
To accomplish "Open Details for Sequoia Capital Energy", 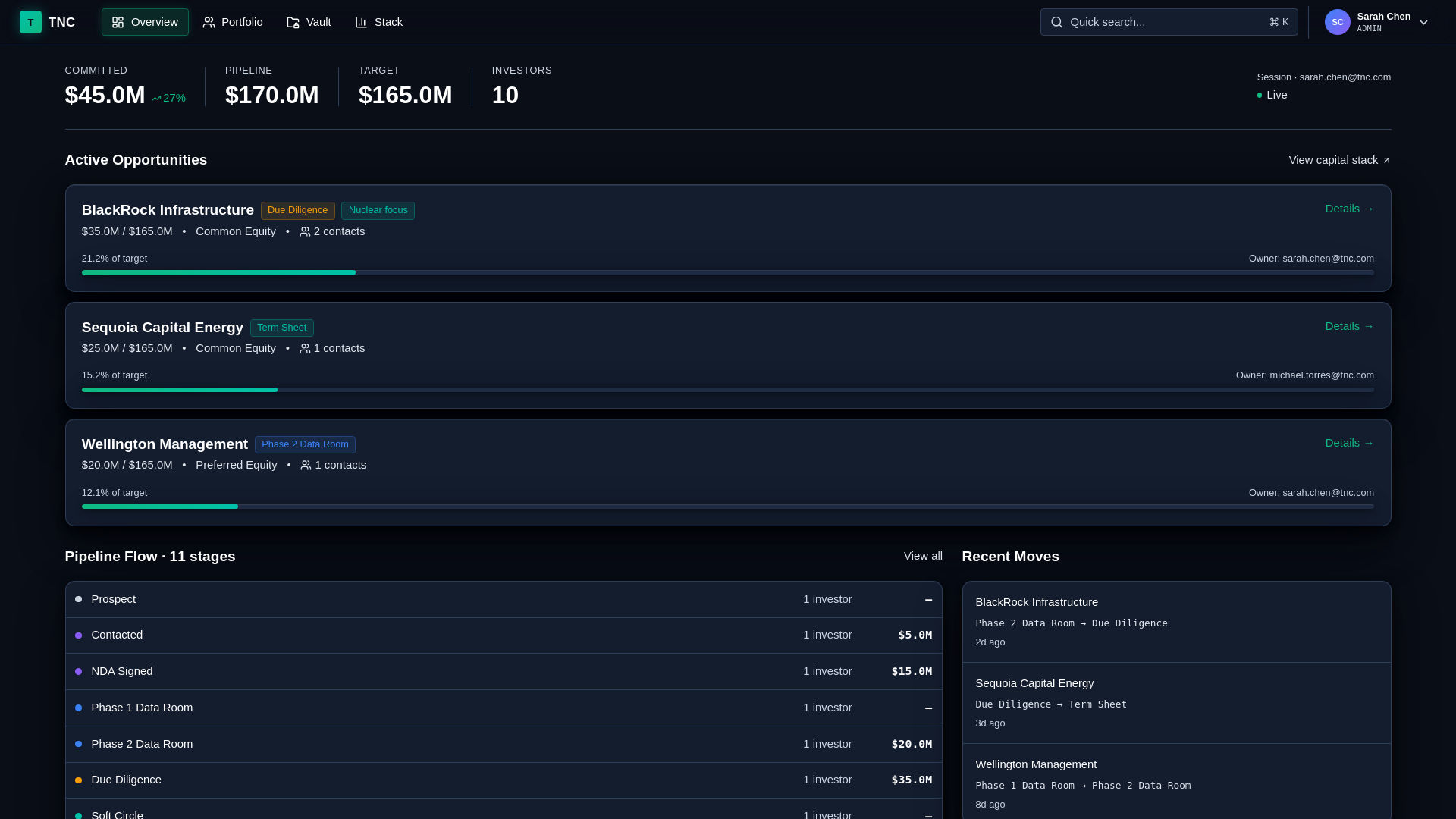I will click(x=1349, y=326).
